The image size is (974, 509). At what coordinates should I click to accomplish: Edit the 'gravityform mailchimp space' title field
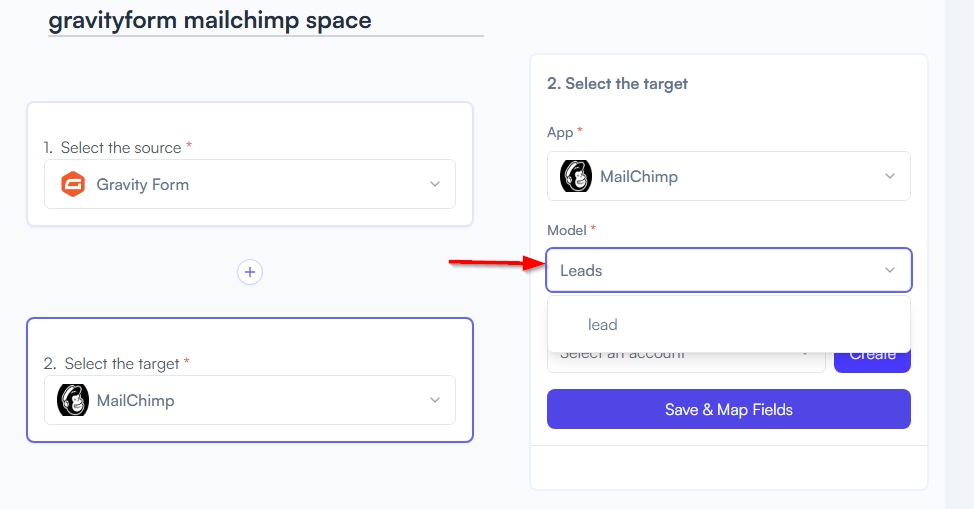click(266, 21)
